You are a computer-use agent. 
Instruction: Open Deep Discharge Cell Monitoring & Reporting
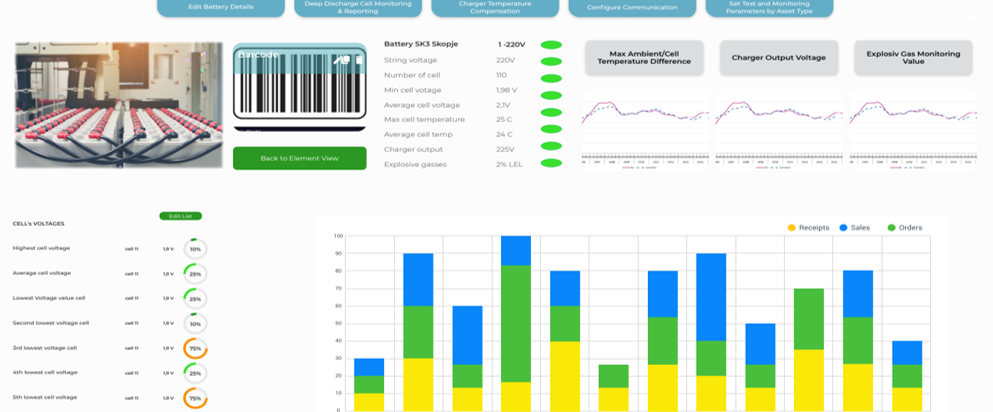click(x=357, y=7)
